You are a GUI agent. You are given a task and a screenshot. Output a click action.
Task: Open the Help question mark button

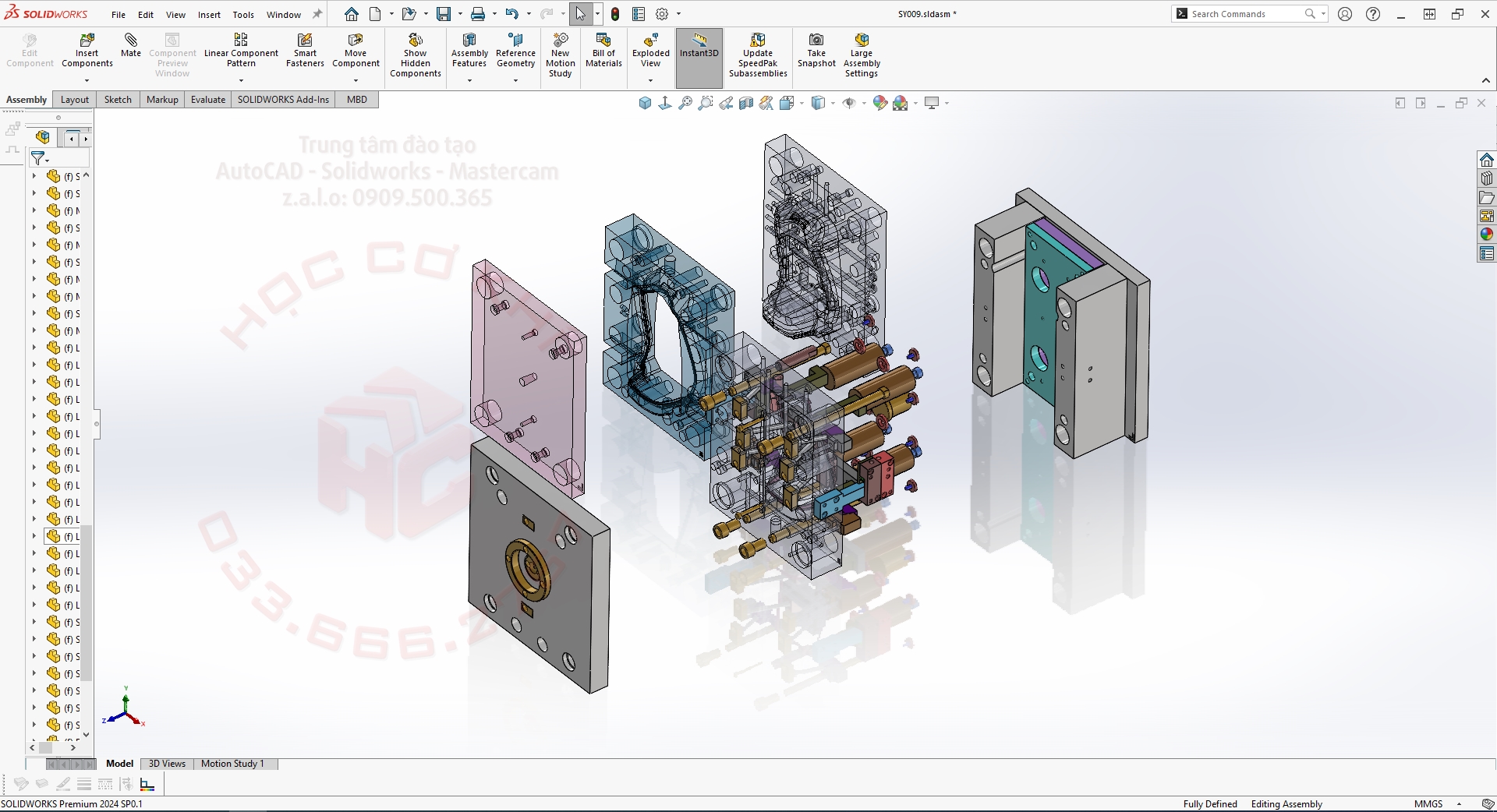1373,14
